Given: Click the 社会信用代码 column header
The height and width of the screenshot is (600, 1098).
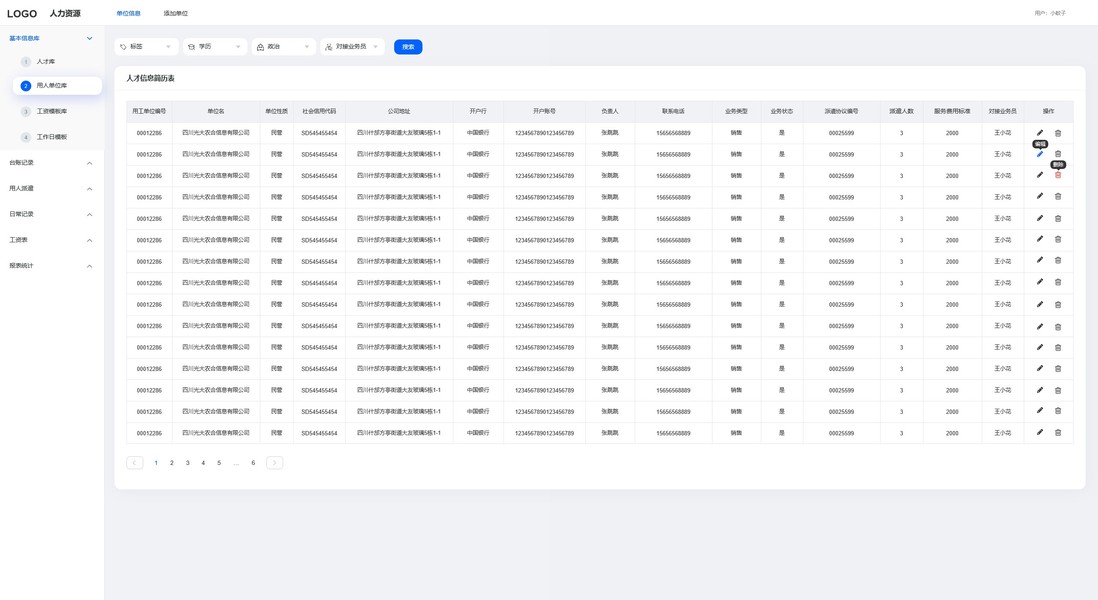Looking at the screenshot, I should click(319, 111).
